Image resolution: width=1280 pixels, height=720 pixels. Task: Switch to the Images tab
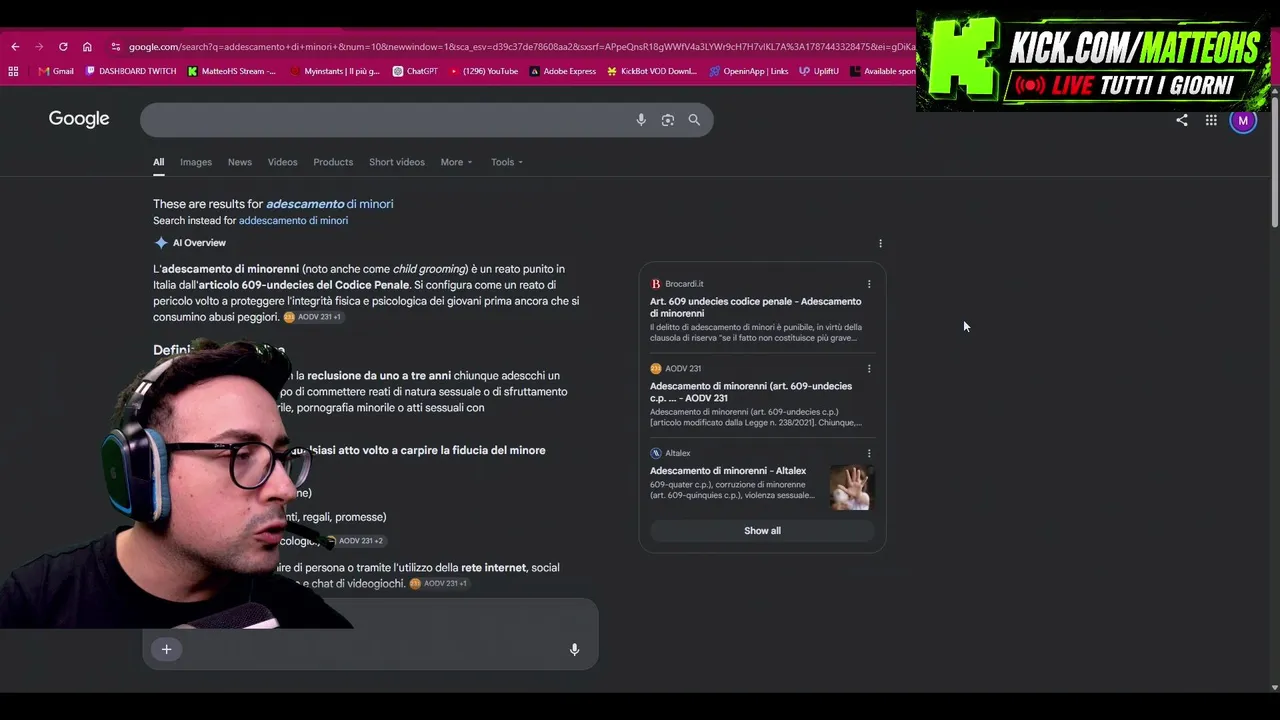[196, 162]
